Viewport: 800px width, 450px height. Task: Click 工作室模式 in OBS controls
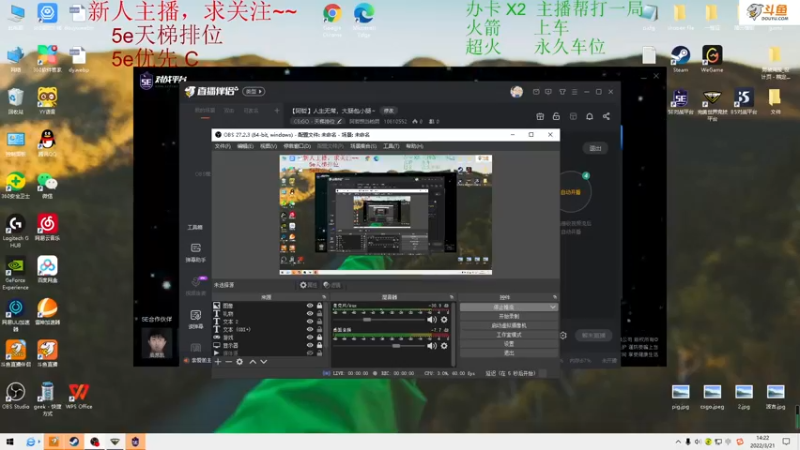[x=509, y=335]
